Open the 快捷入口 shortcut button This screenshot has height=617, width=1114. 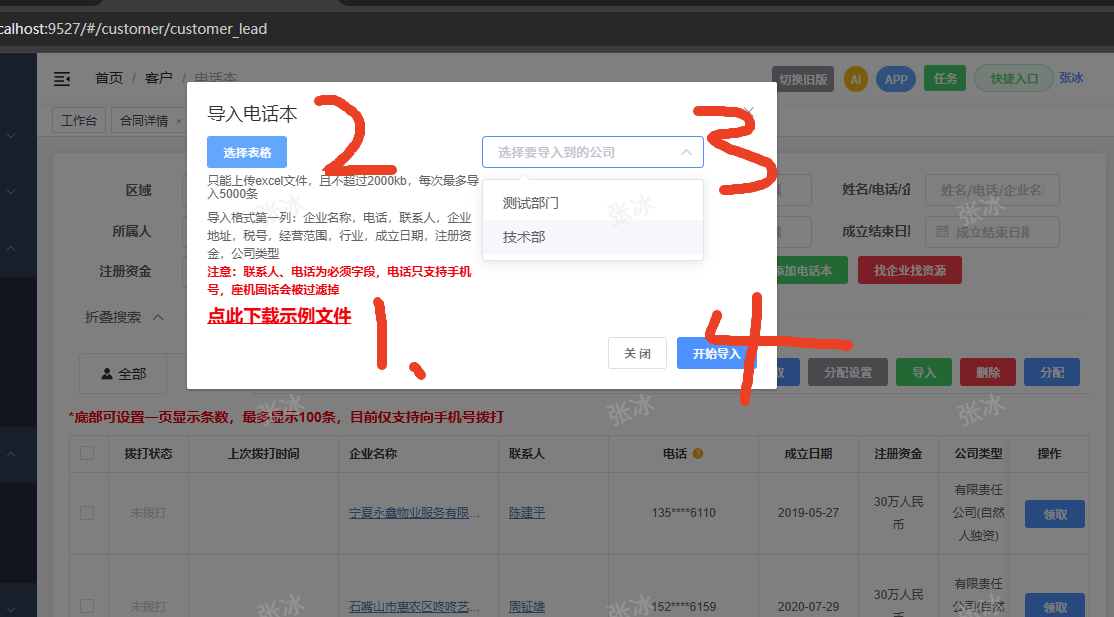[1014, 78]
